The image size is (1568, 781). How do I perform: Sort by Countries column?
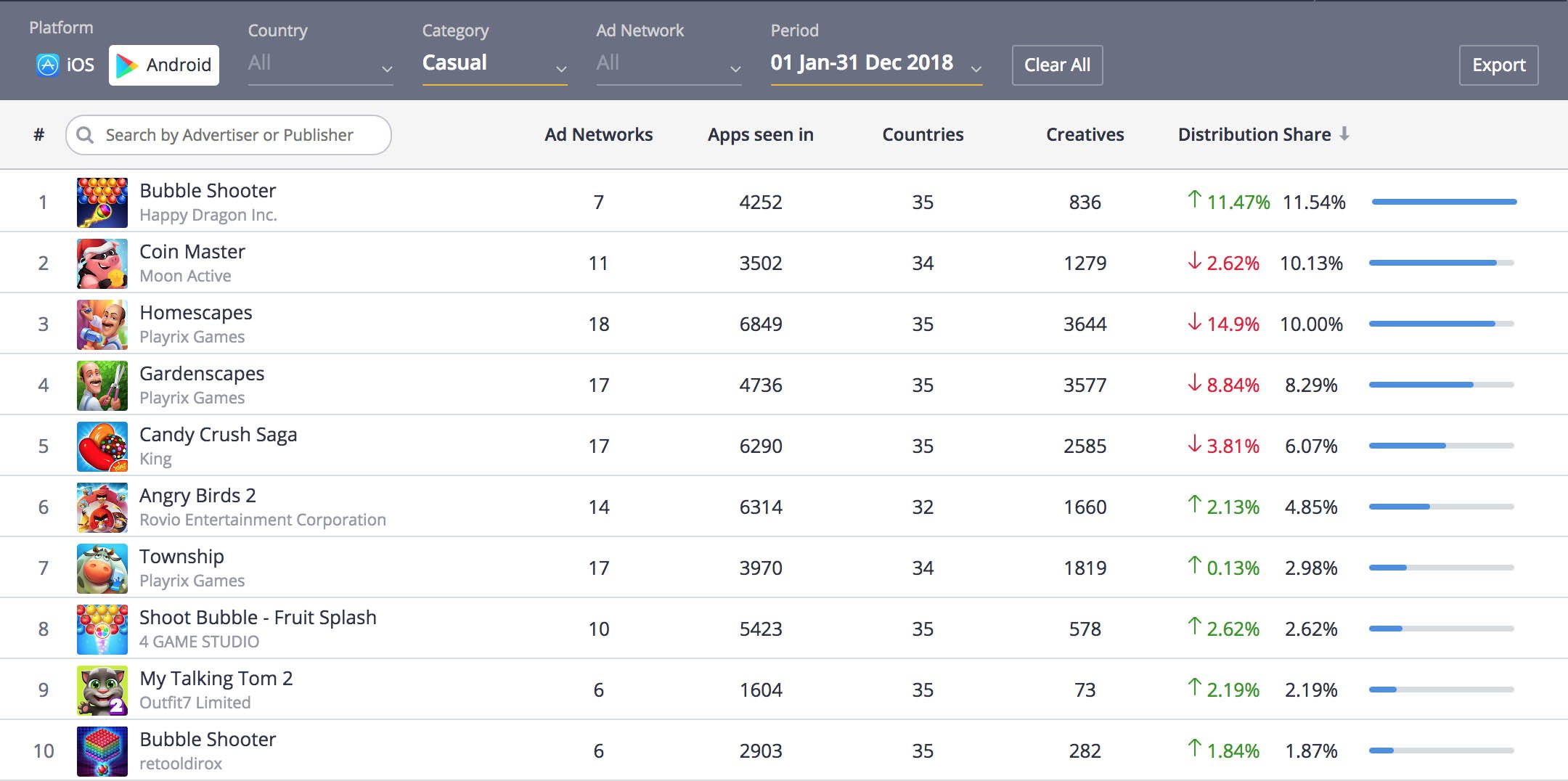[923, 135]
